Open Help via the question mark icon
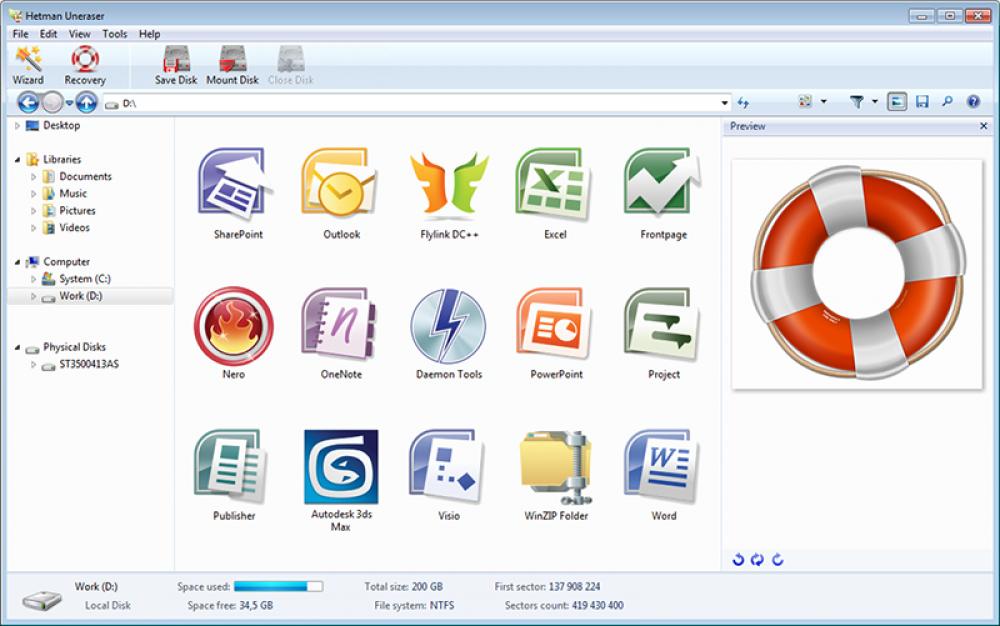The image size is (1000, 626). click(x=971, y=101)
